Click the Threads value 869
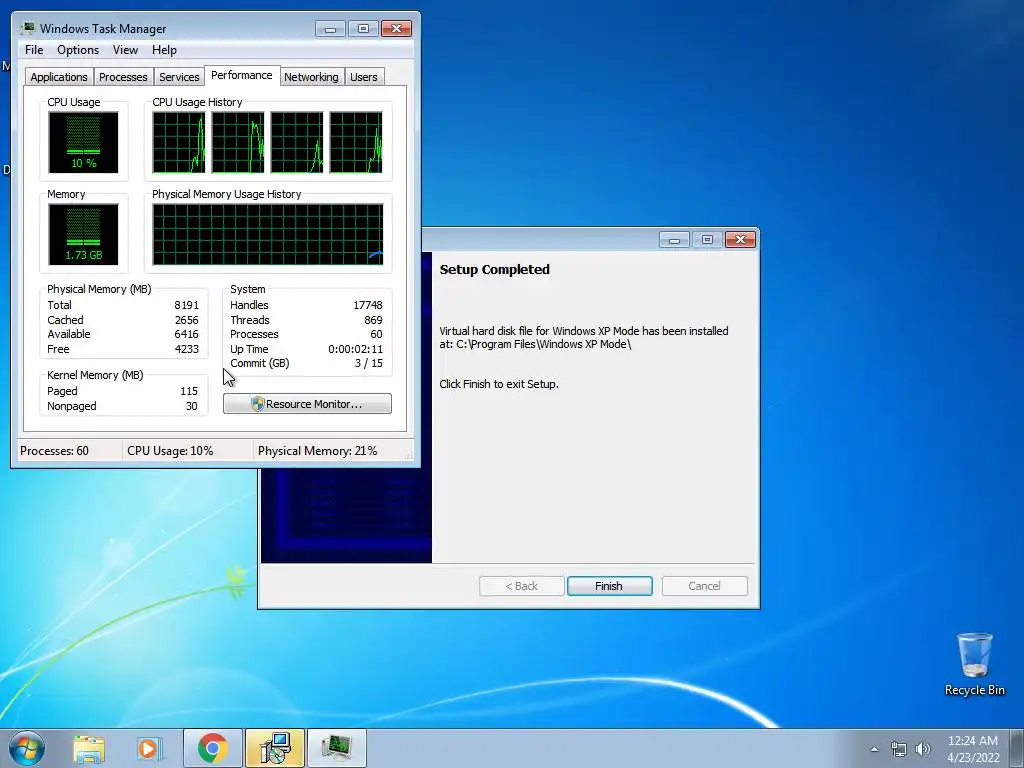 pos(374,320)
